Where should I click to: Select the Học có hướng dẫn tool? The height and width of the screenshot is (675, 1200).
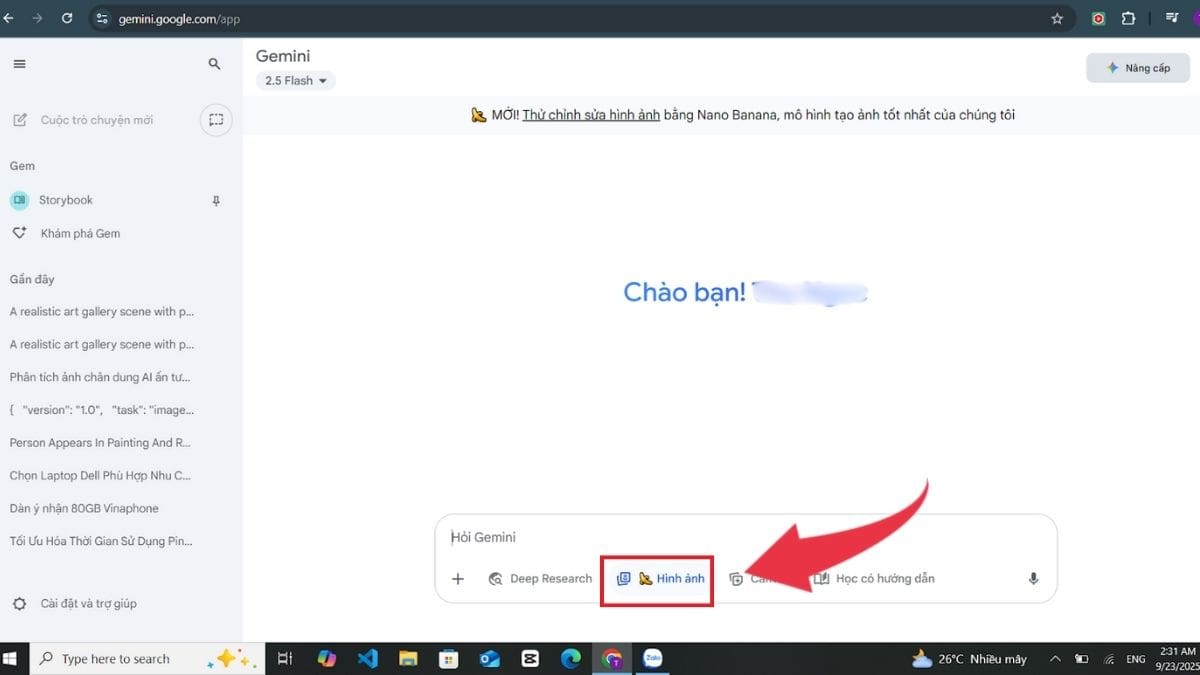tap(874, 579)
